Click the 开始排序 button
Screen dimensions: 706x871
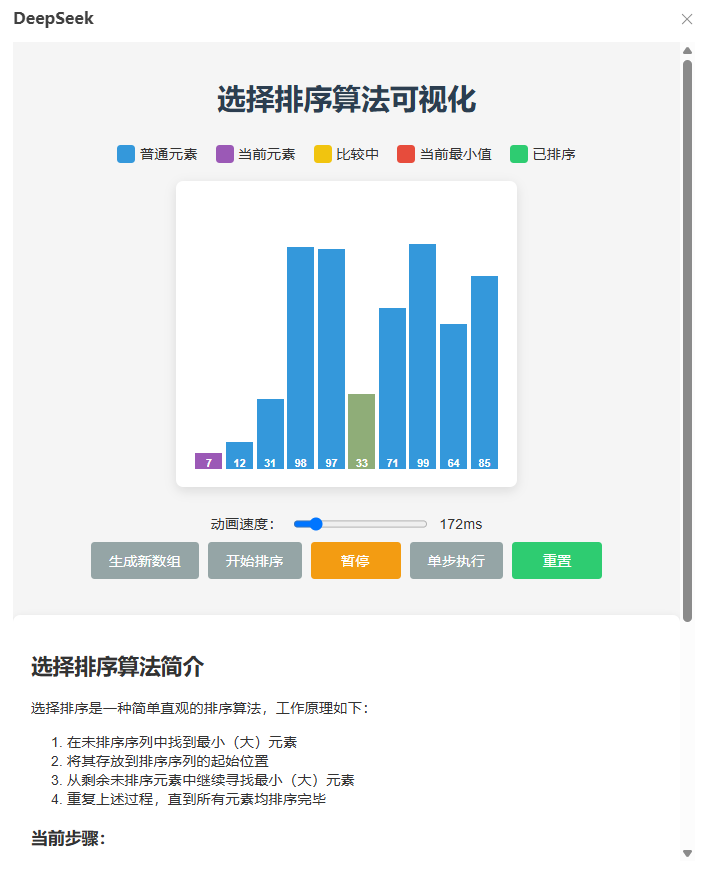pos(255,560)
